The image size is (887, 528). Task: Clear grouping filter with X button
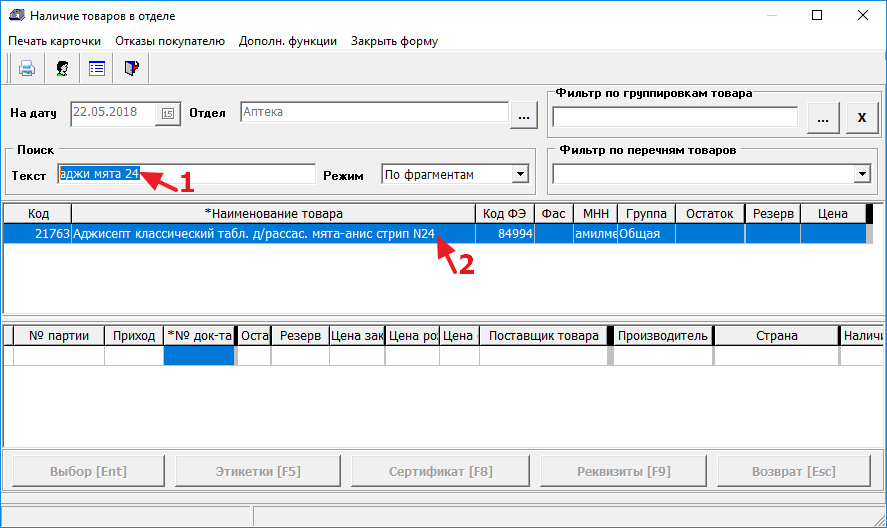coord(861,117)
